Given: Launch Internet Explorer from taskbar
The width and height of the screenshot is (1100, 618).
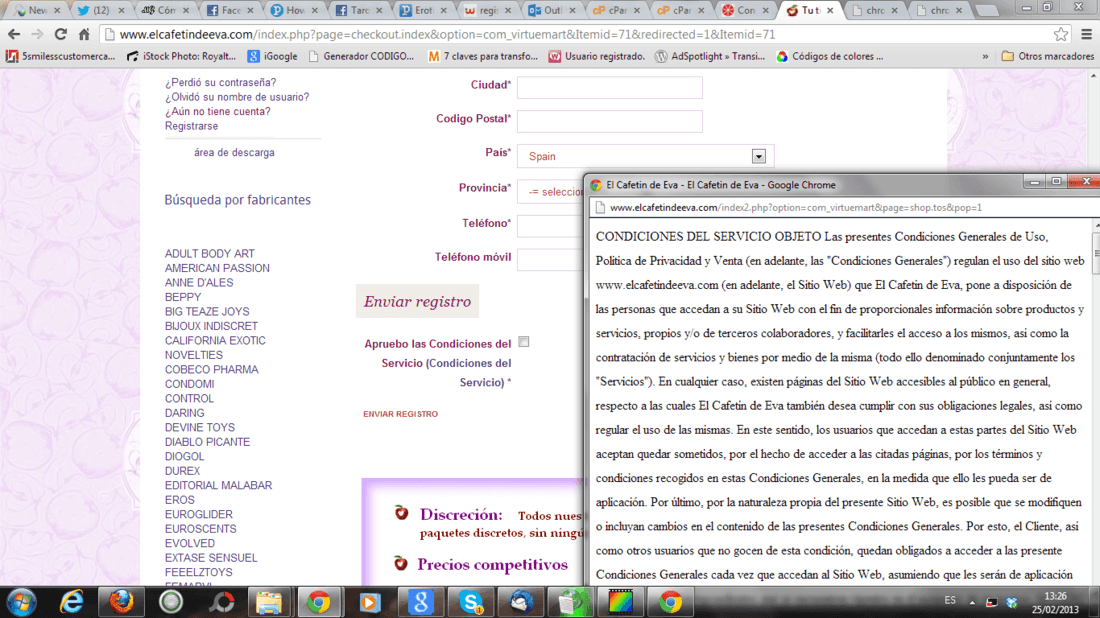Looking at the screenshot, I should click(x=72, y=602).
